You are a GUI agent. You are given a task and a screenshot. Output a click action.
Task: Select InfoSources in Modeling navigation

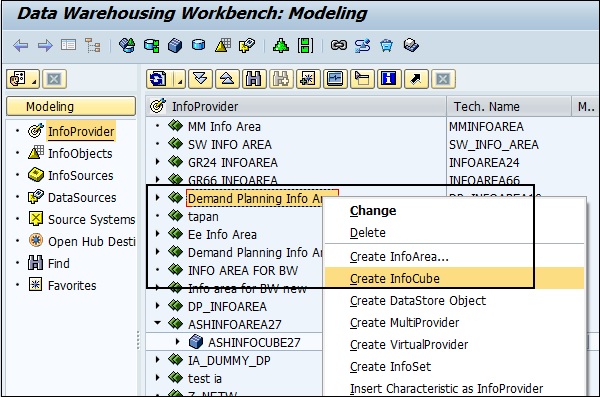80,176
